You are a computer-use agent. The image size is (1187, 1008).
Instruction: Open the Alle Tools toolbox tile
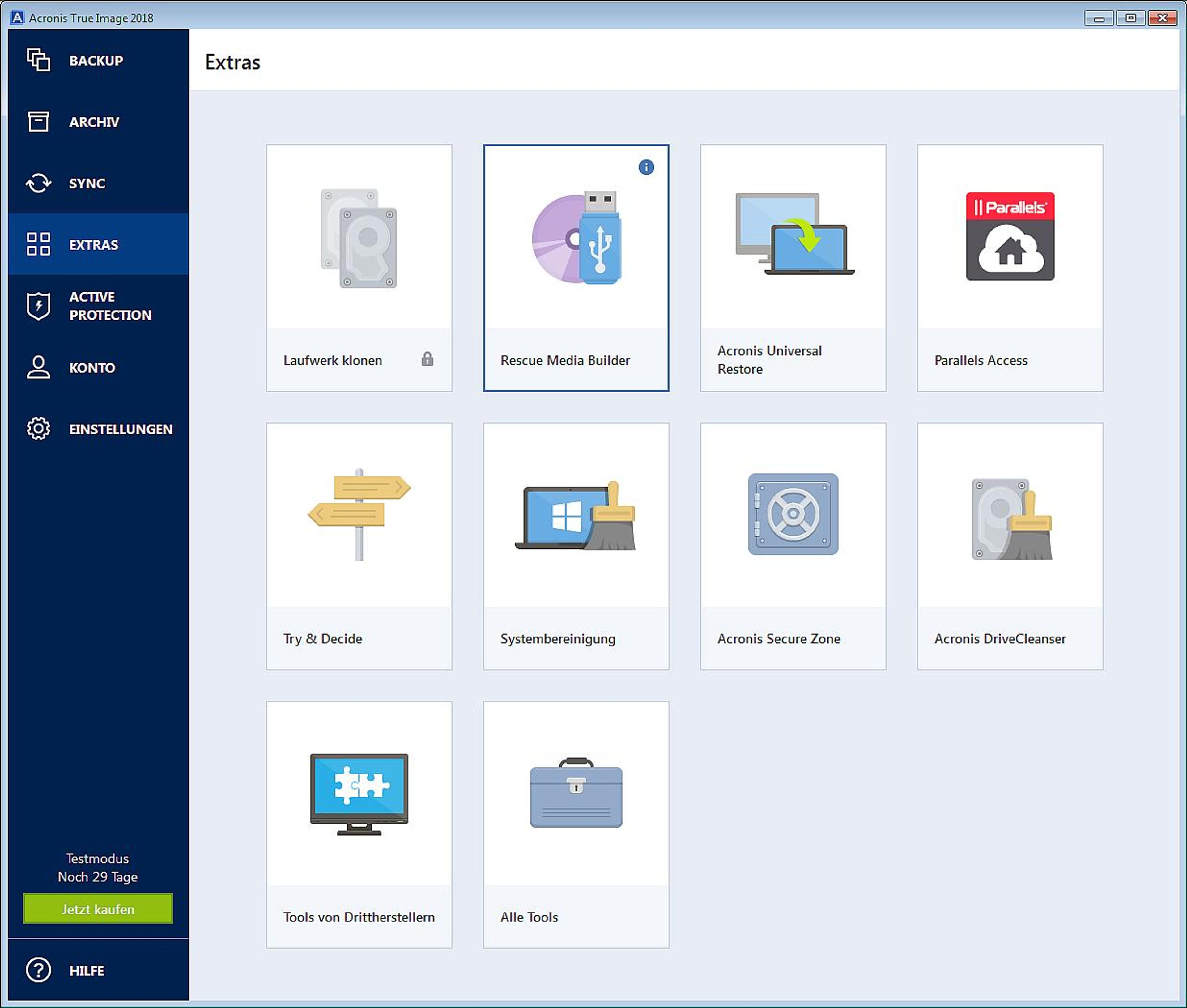pos(576,824)
